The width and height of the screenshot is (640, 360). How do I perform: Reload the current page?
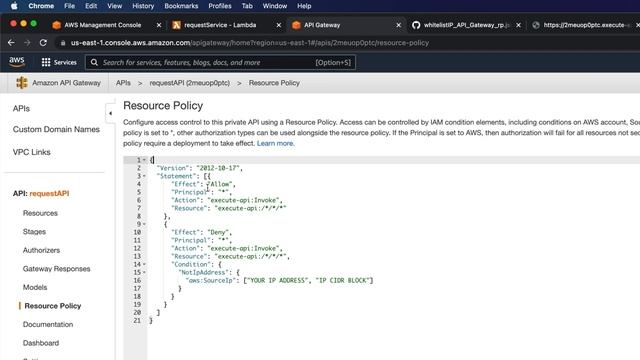click(x=43, y=43)
